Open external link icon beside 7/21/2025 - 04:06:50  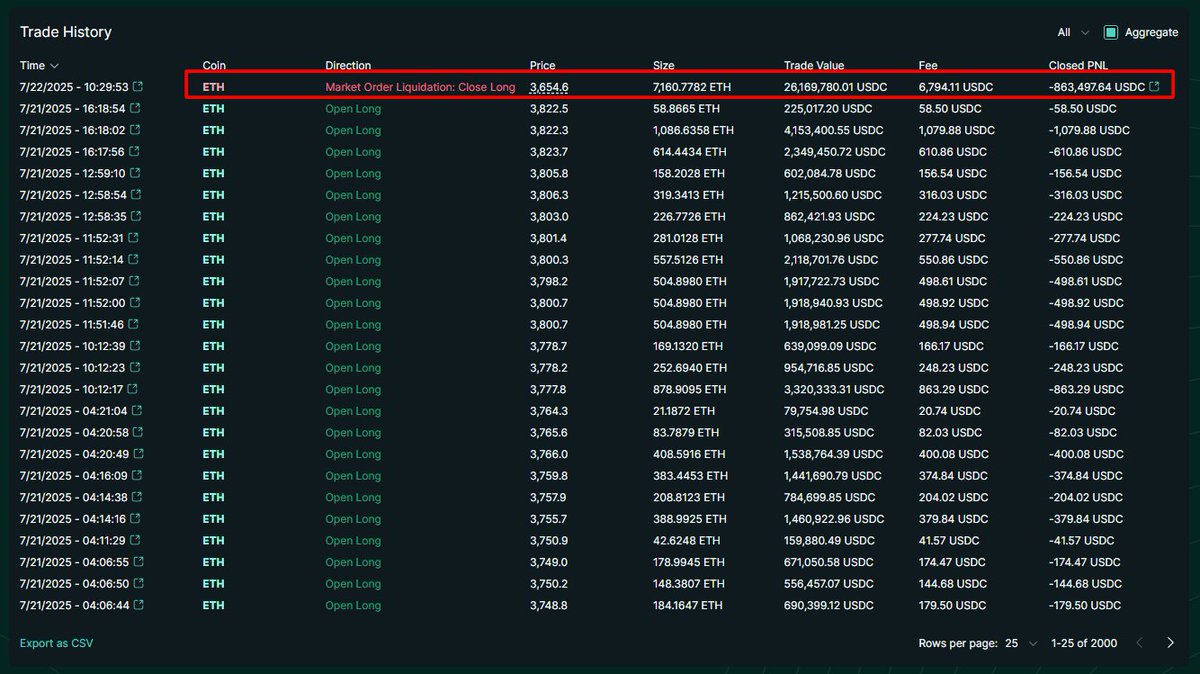[137, 583]
